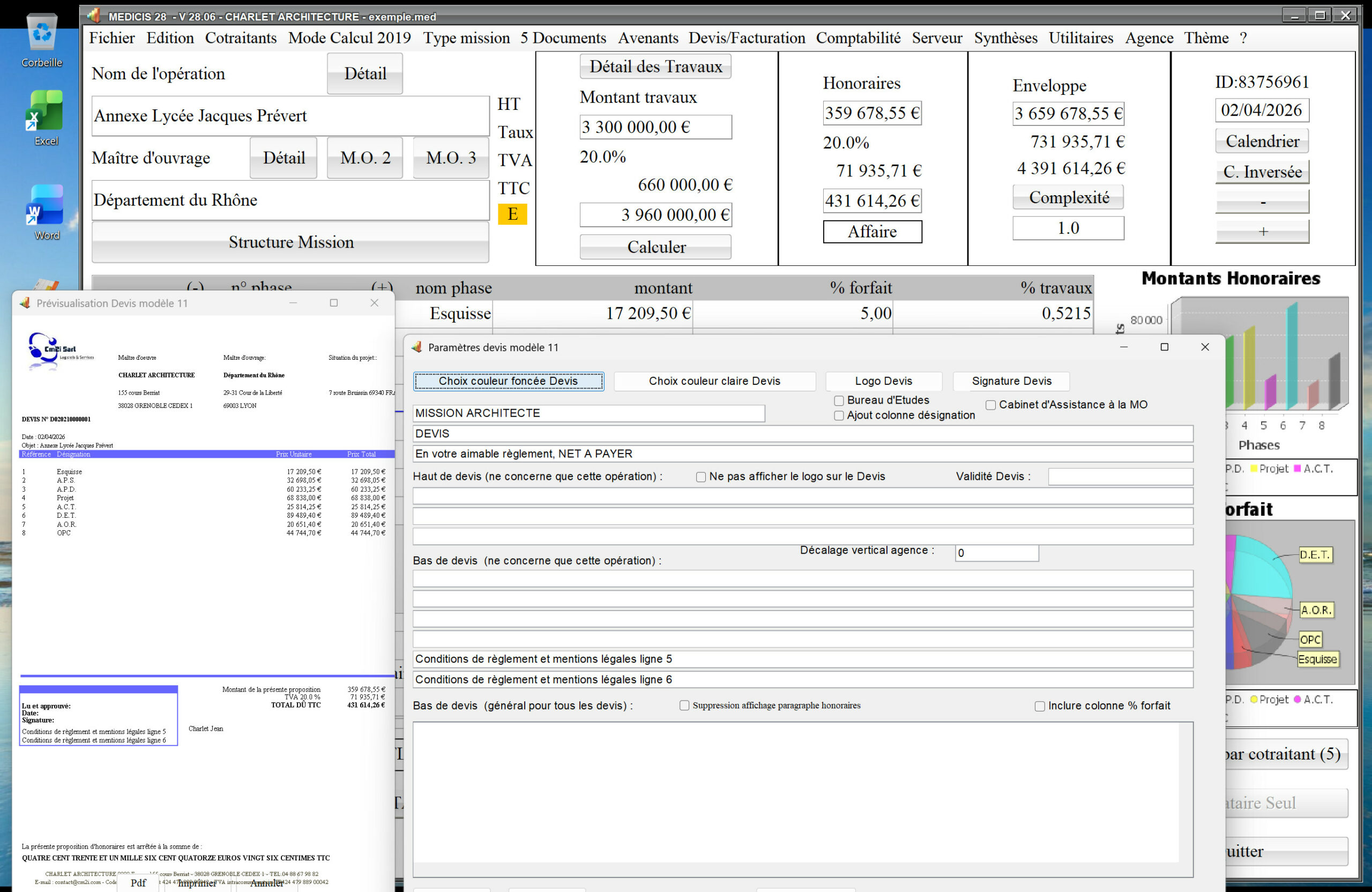Click the minus button under C. Inversée
Viewport: 1372px width, 892px height.
1262,202
